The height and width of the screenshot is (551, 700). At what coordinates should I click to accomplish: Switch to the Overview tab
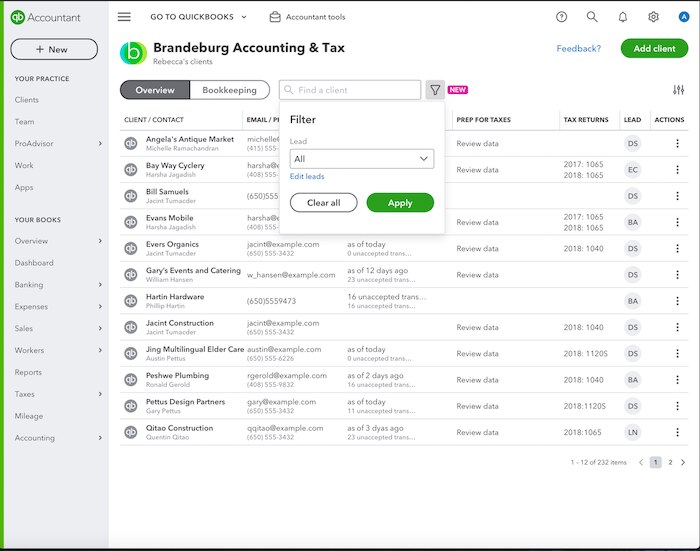click(x=155, y=90)
